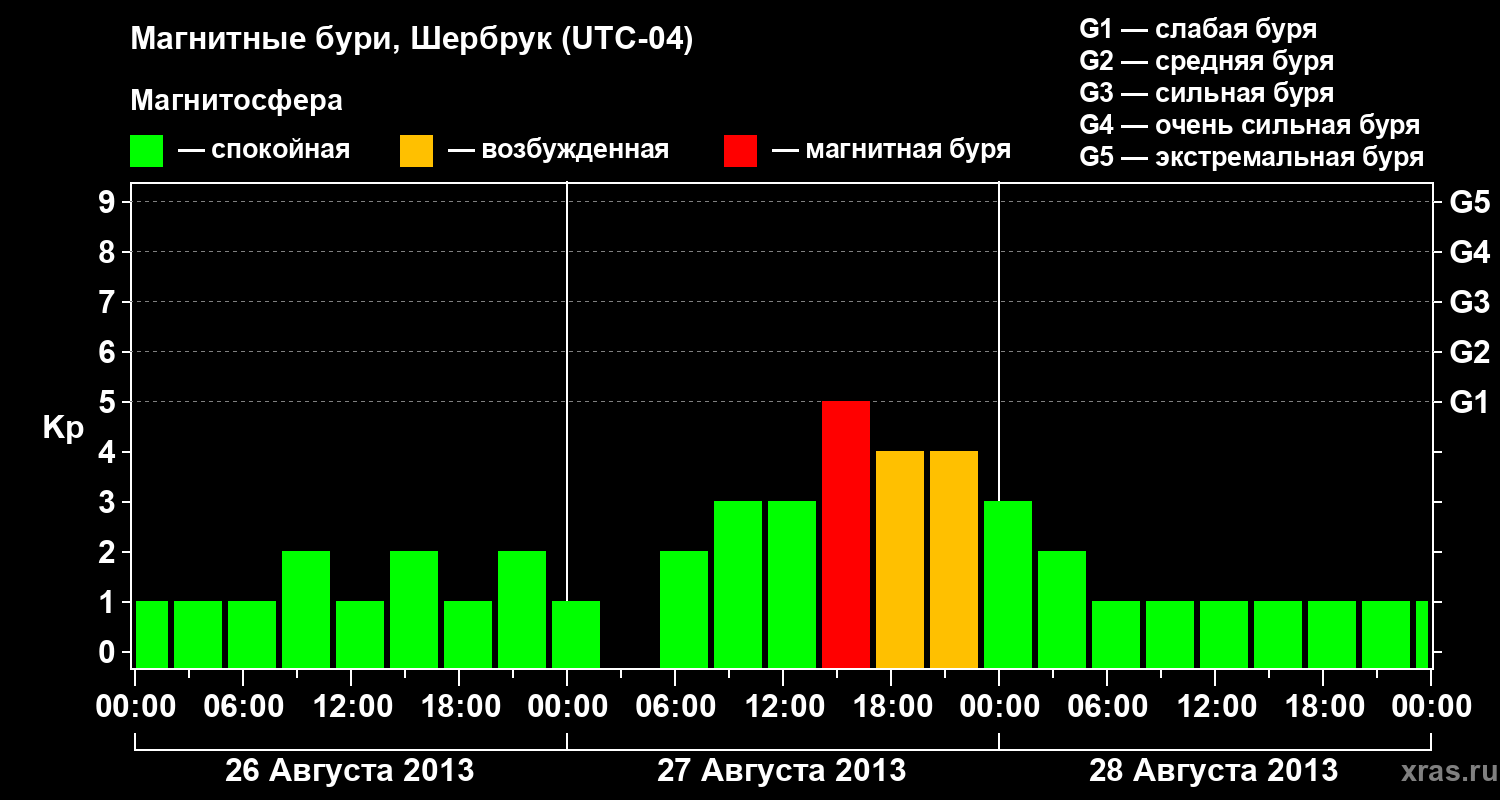Click the 'G5' label on the right axis

[1469, 202]
